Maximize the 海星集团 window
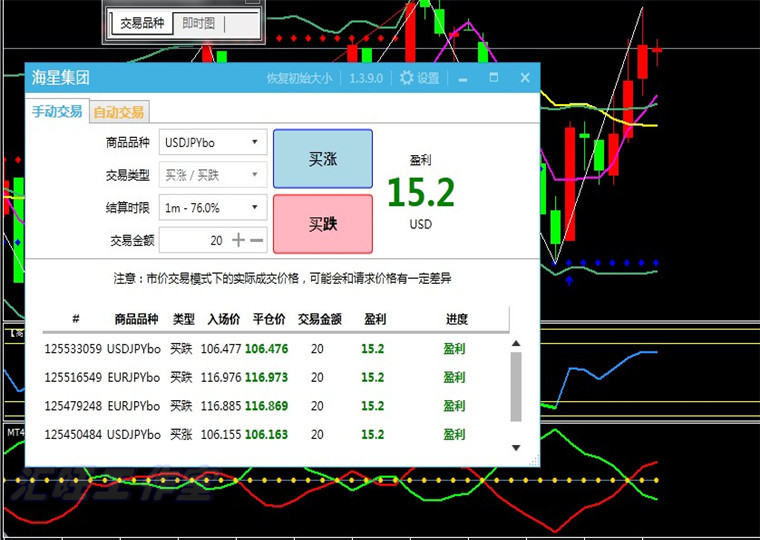760x540 pixels. click(x=493, y=78)
